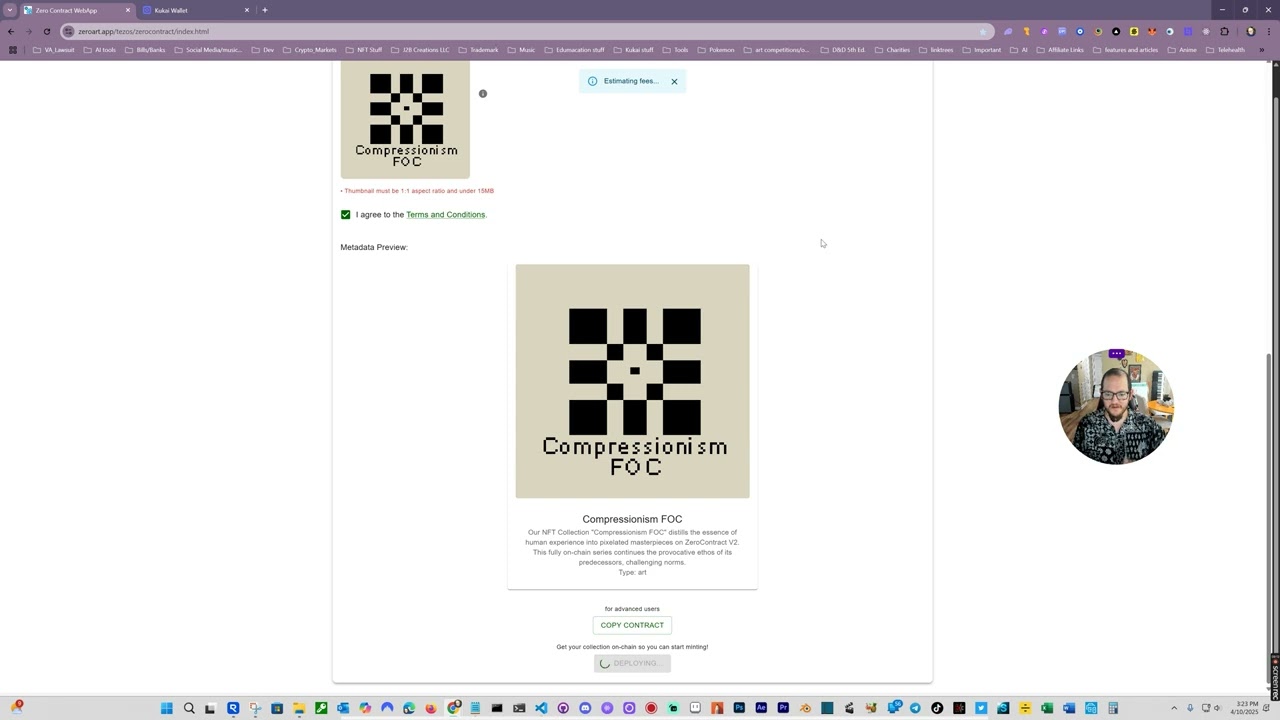Click the info icon beside the thumbnail

click(483, 94)
